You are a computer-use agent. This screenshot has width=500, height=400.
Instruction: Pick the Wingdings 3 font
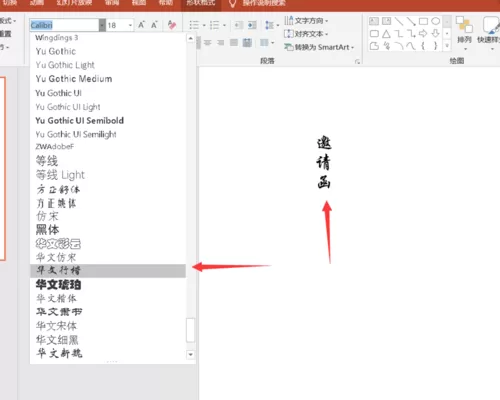click(108, 38)
